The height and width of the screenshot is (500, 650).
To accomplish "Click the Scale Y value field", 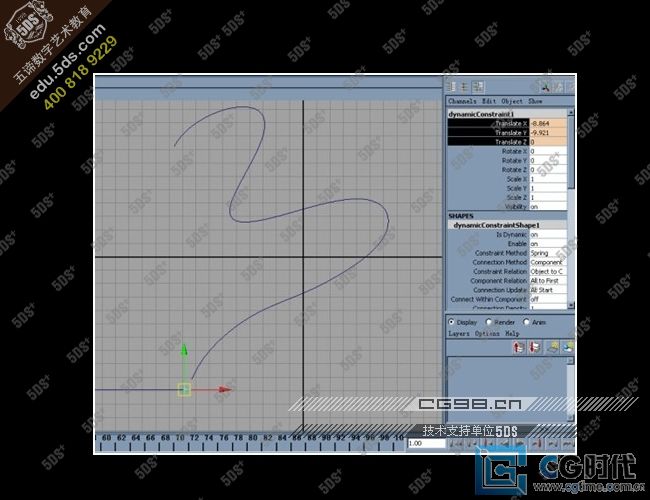I will [x=548, y=188].
